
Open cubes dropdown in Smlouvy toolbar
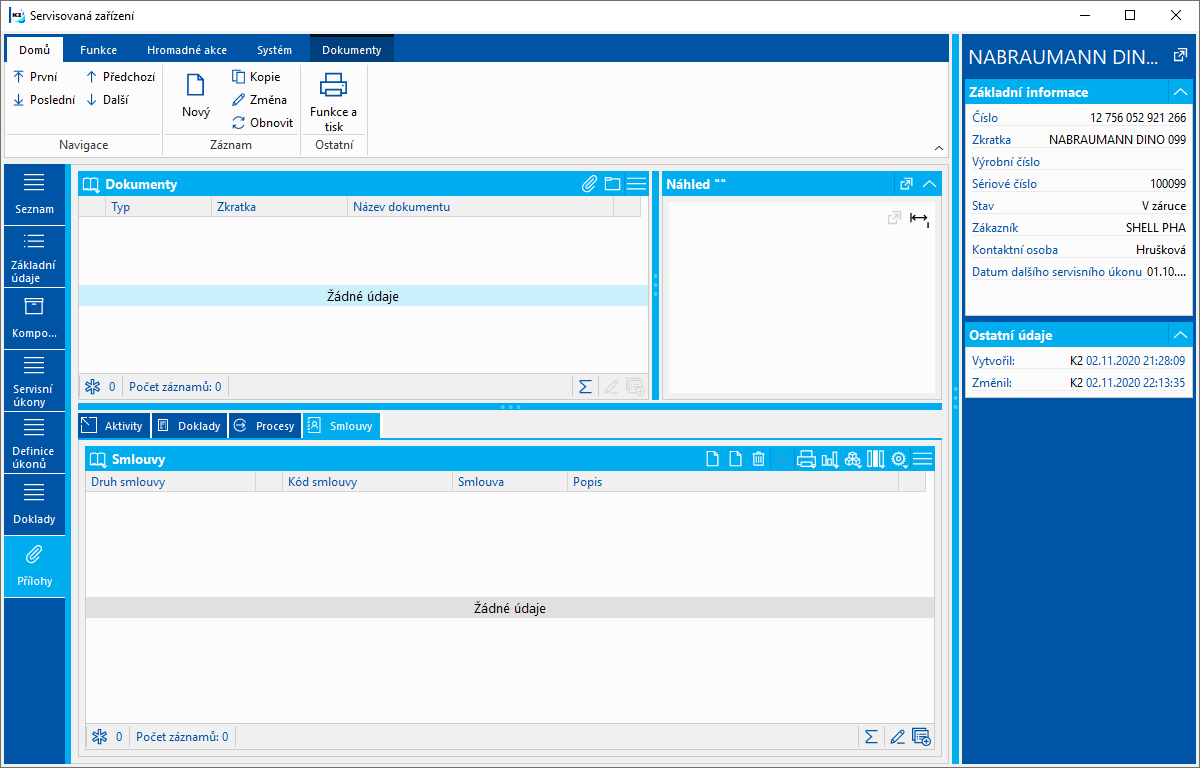tap(852, 459)
